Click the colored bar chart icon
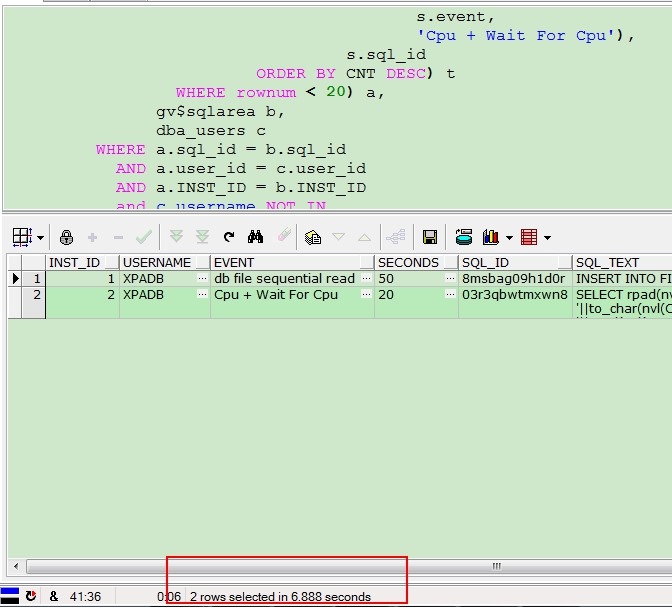 [x=491, y=237]
